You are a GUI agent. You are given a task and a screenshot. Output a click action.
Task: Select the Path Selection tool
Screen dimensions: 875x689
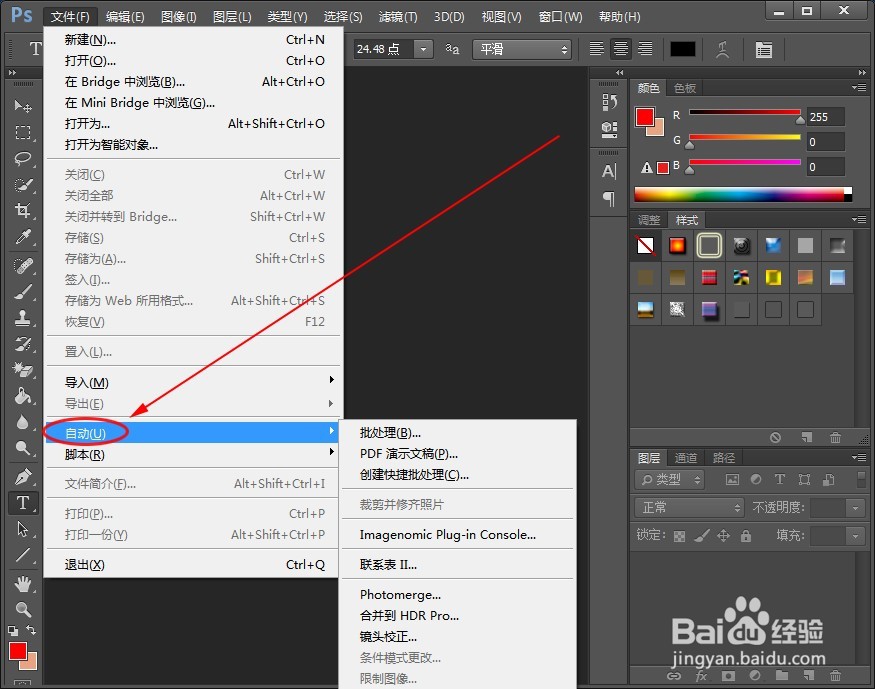pos(22,528)
